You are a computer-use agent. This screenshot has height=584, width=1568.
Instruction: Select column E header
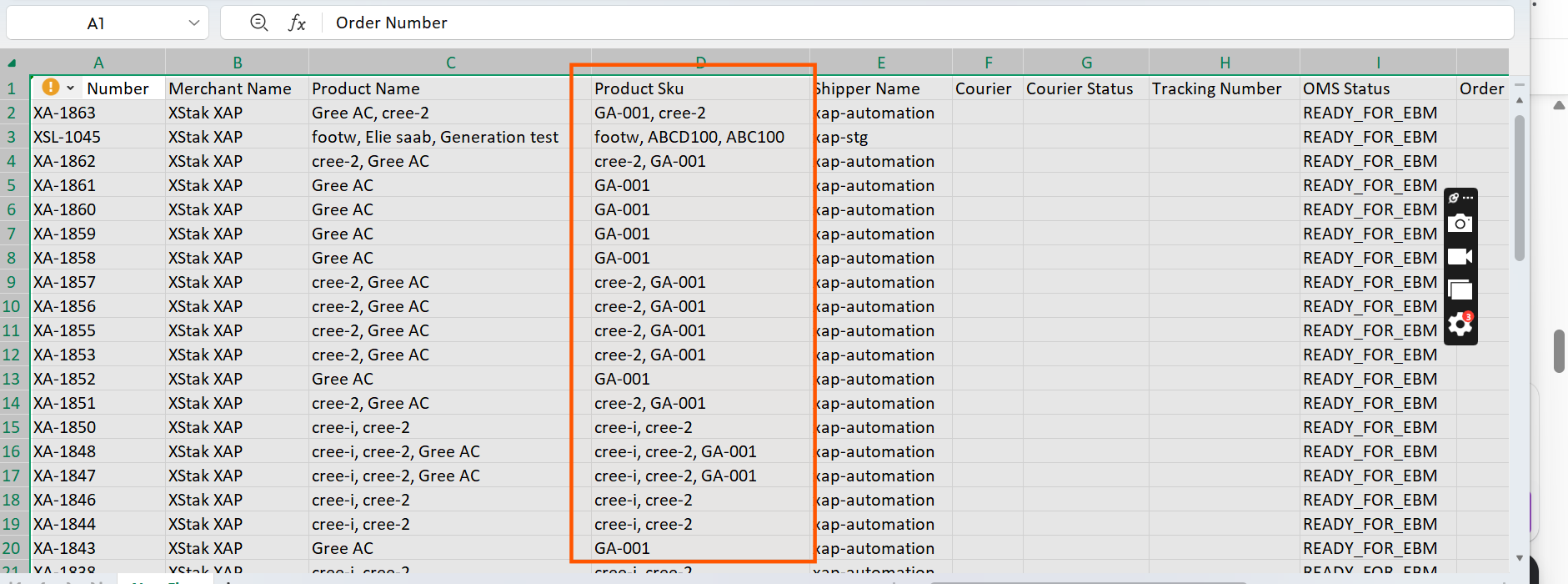(x=881, y=63)
